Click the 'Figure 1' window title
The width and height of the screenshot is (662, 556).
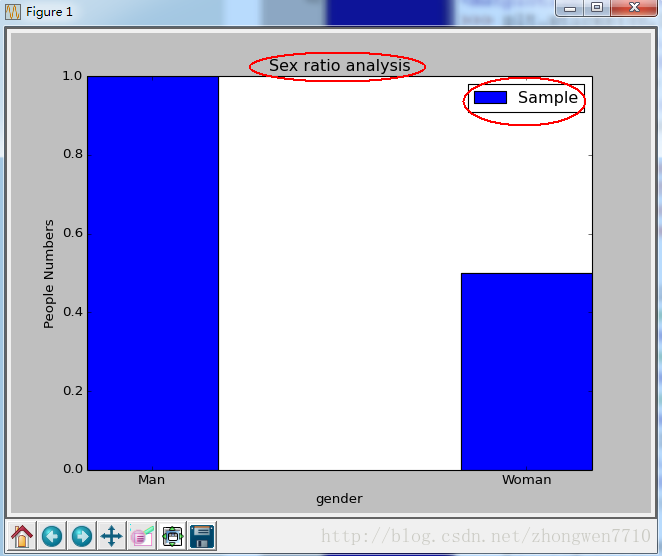(x=49, y=12)
